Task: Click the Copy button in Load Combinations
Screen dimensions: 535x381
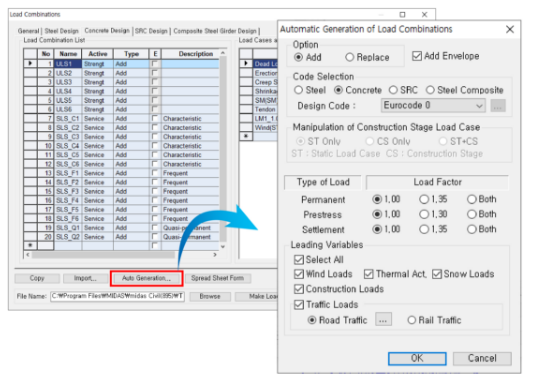Action: (37, 278)
